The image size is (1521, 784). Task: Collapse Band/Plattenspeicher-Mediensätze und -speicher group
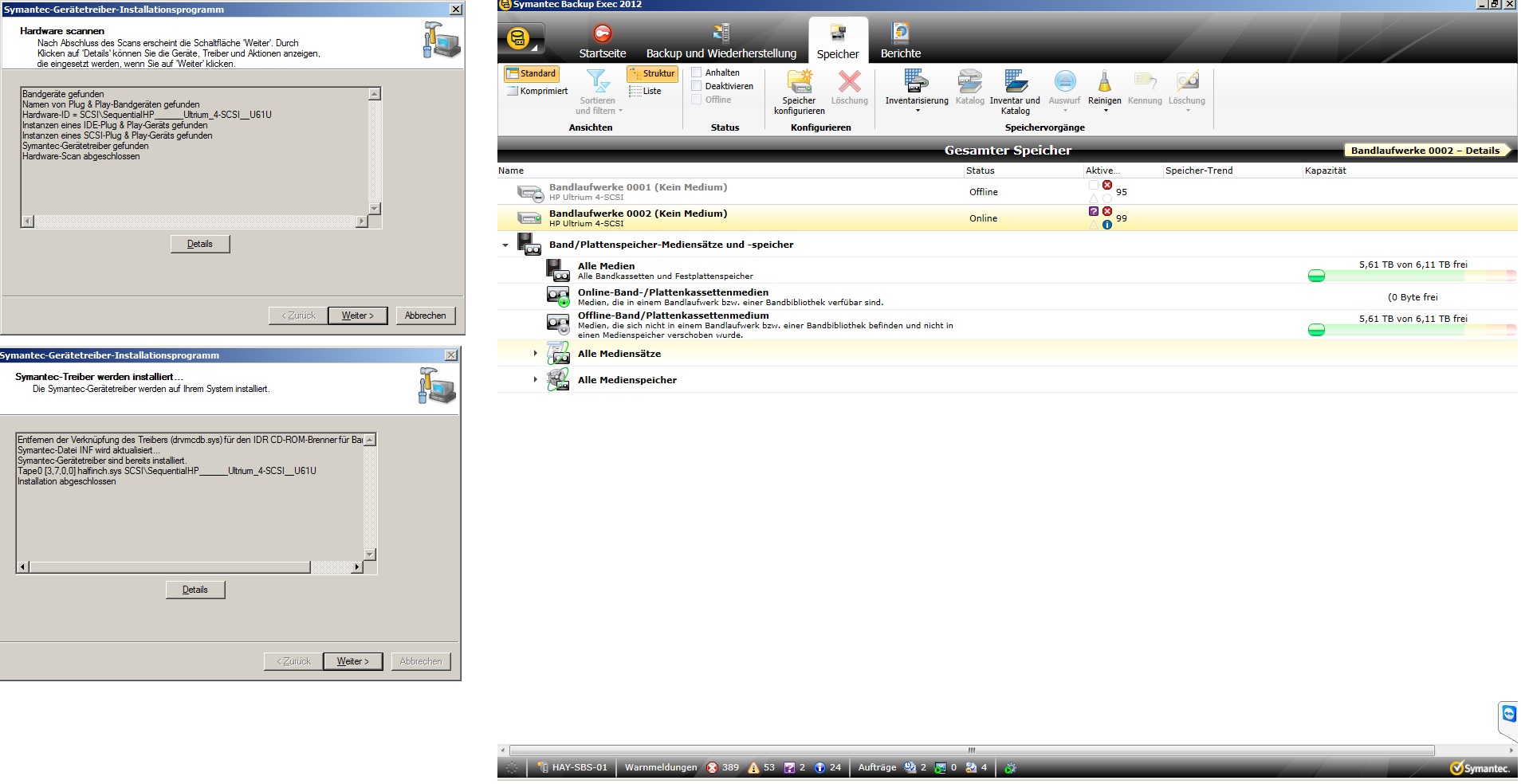505,245
